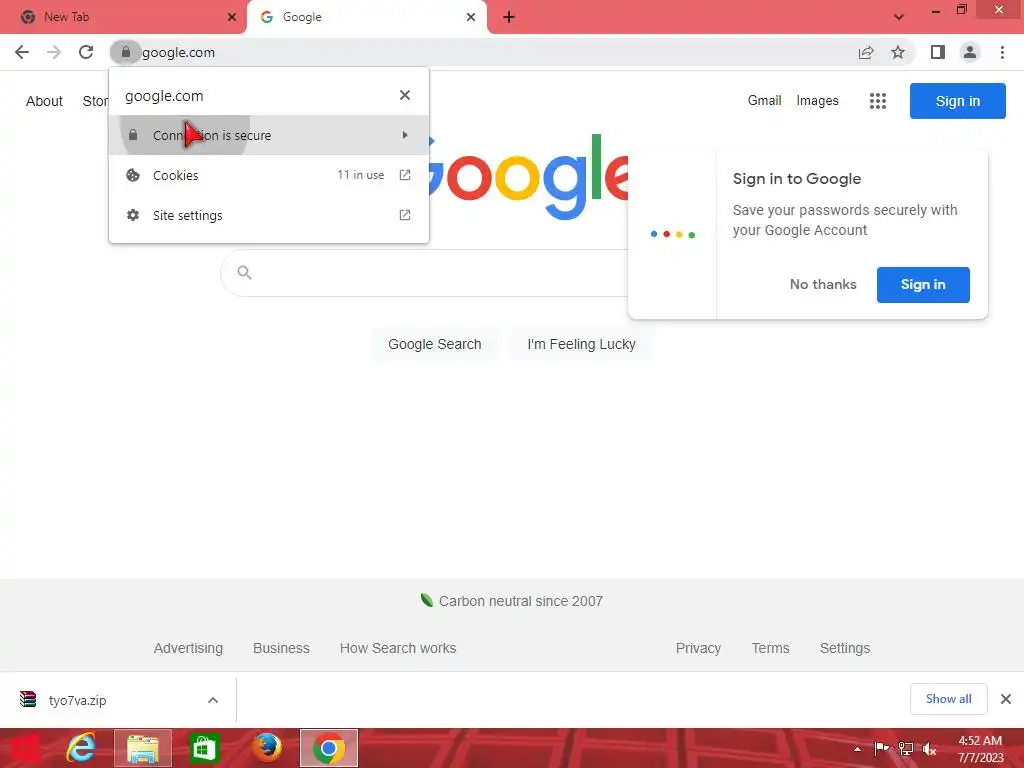Open the side panel icon
This screenshot has width=1024, height=768.
click(938, 52)
